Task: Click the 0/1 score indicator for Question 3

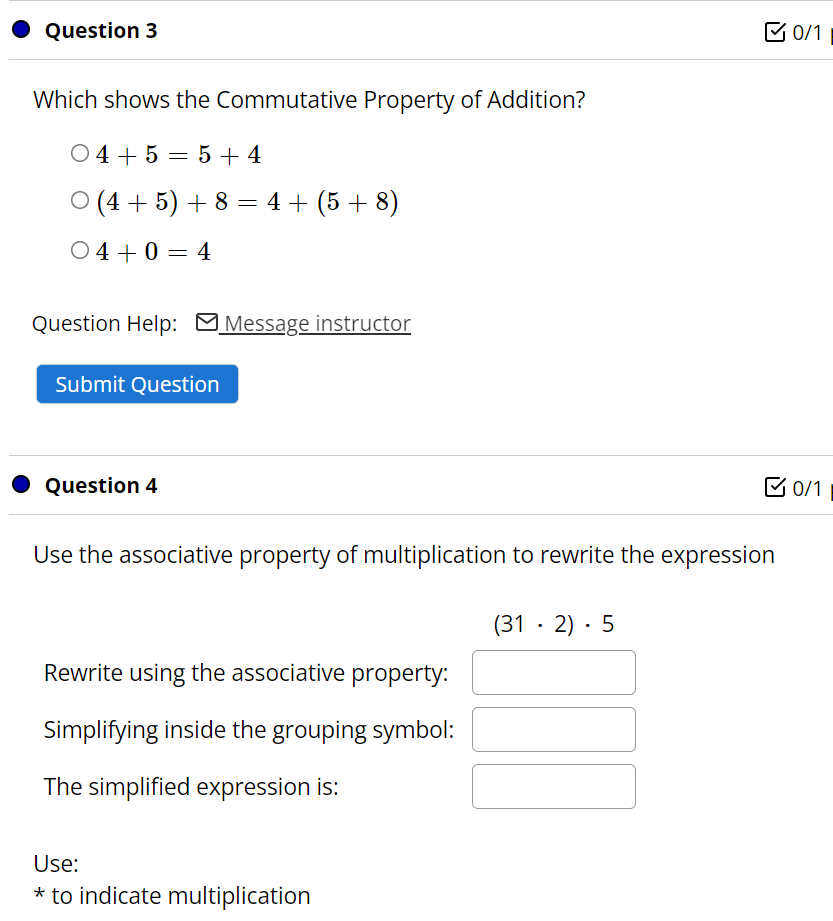Action: coord(806,33)
